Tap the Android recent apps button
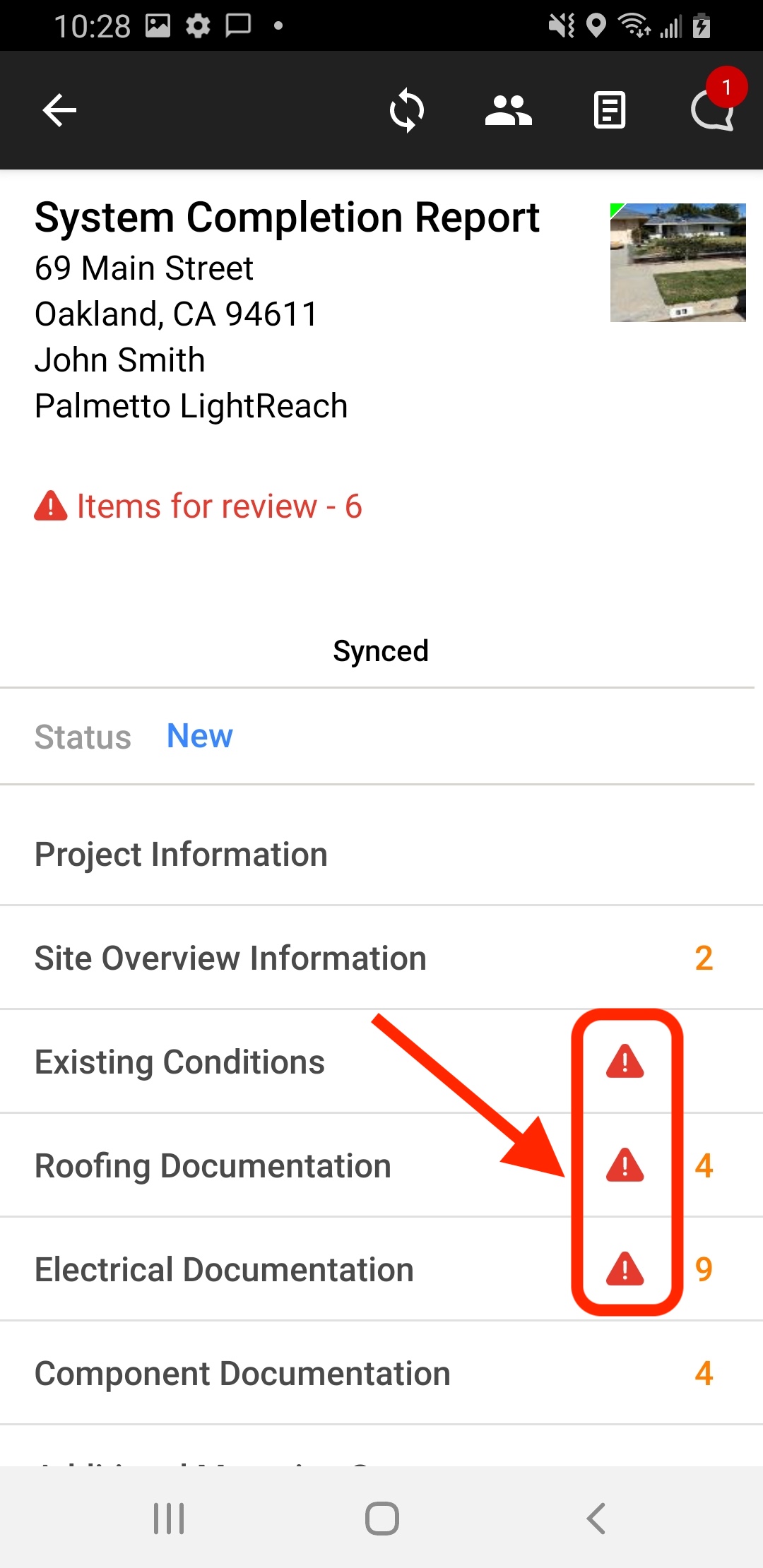This screenshot has height=1568, width=763. tap(169, 1519)
